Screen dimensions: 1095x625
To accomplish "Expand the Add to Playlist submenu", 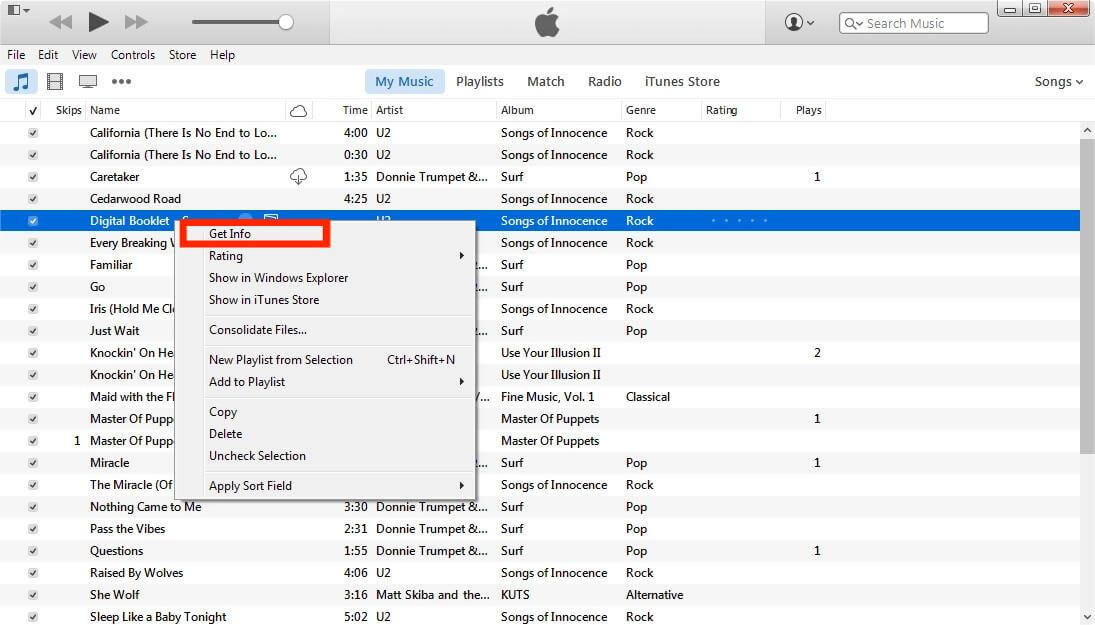I will point(337,382).
